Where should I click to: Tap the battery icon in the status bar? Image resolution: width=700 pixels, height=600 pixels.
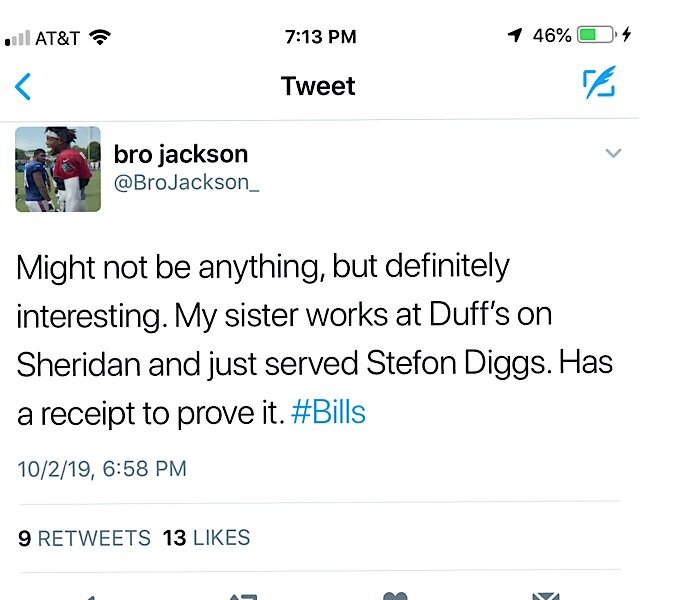click(x=597, y=34)
